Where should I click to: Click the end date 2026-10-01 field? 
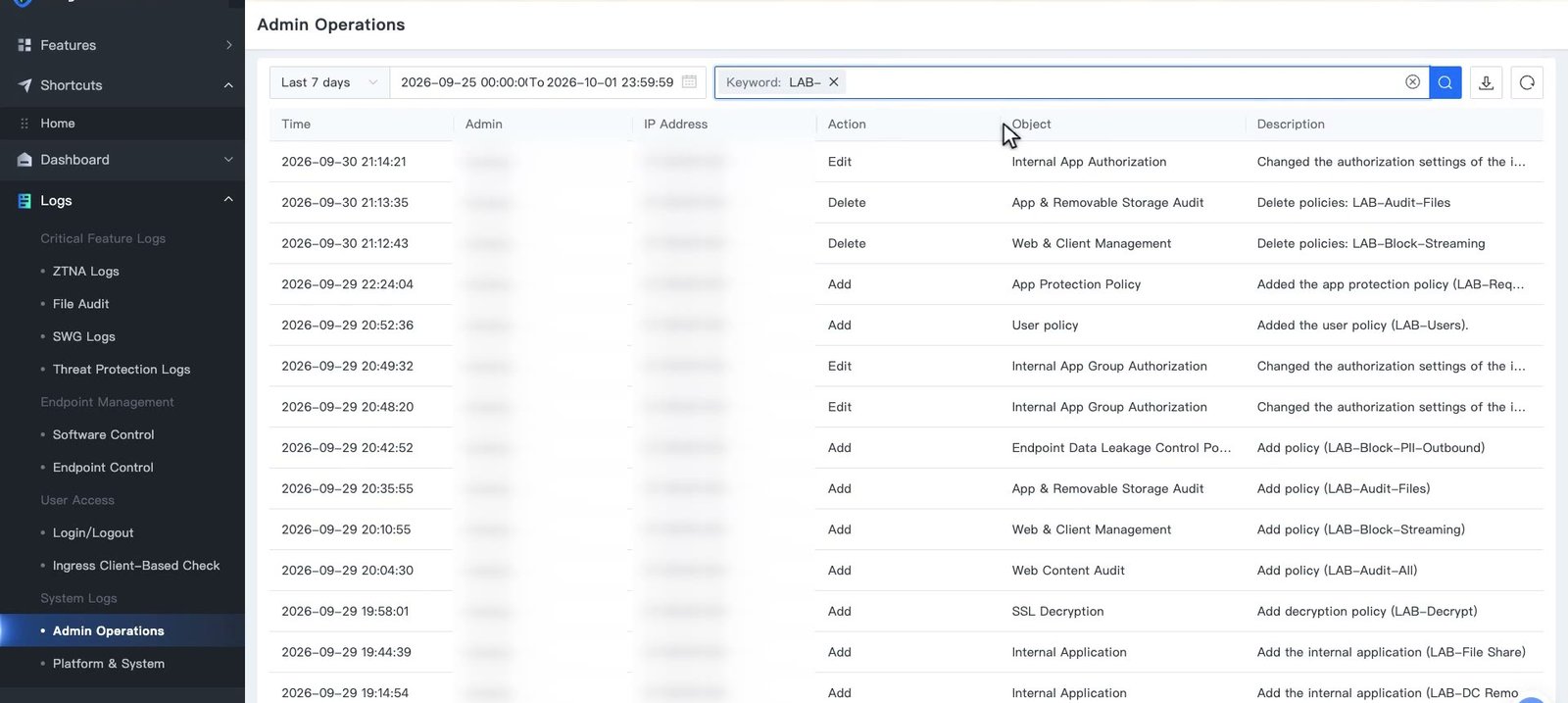610,82
